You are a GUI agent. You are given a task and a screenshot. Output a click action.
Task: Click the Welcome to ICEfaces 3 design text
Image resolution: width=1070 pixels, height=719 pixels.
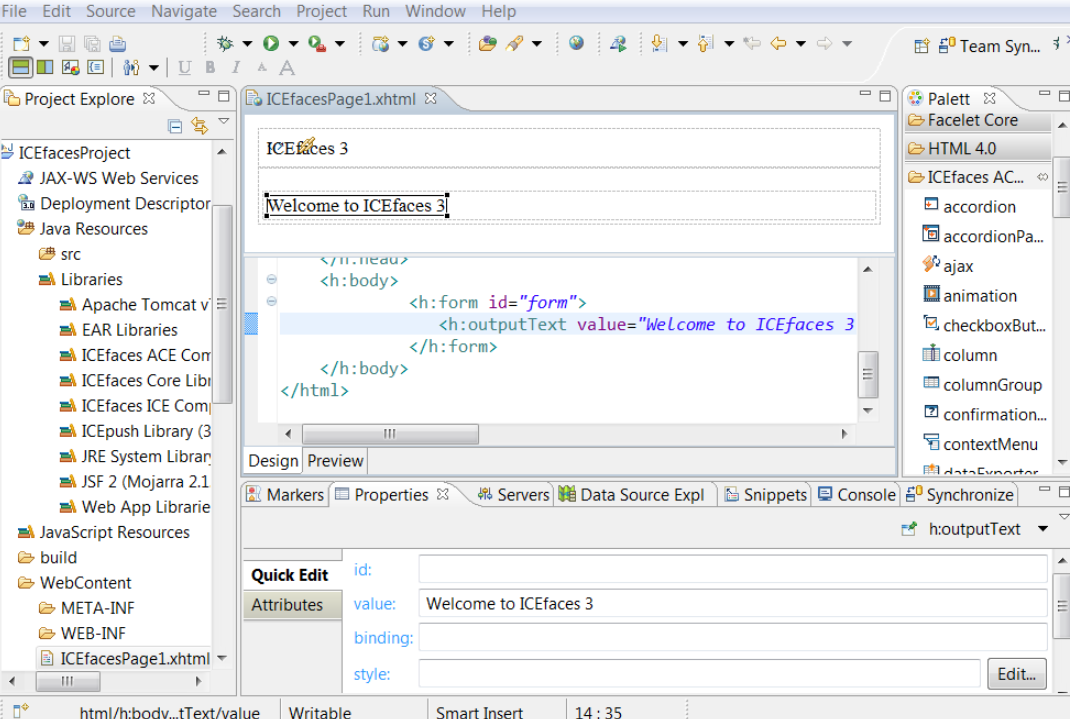point(356,205)
